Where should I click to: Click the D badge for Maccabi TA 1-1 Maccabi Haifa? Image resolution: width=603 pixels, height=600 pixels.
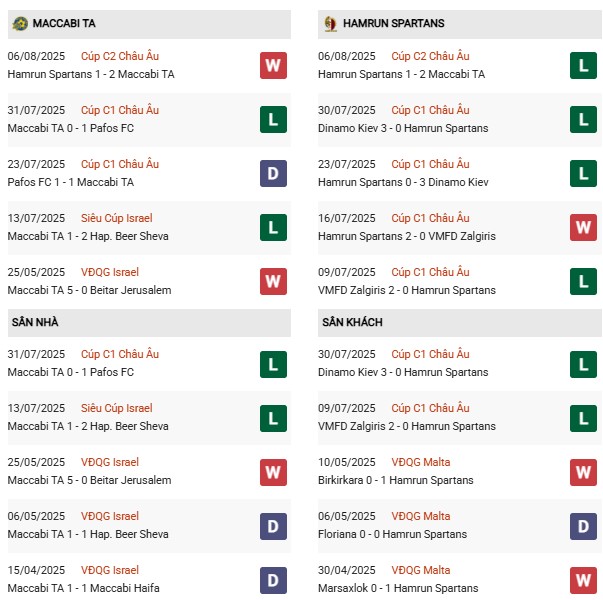pos(273,580)
